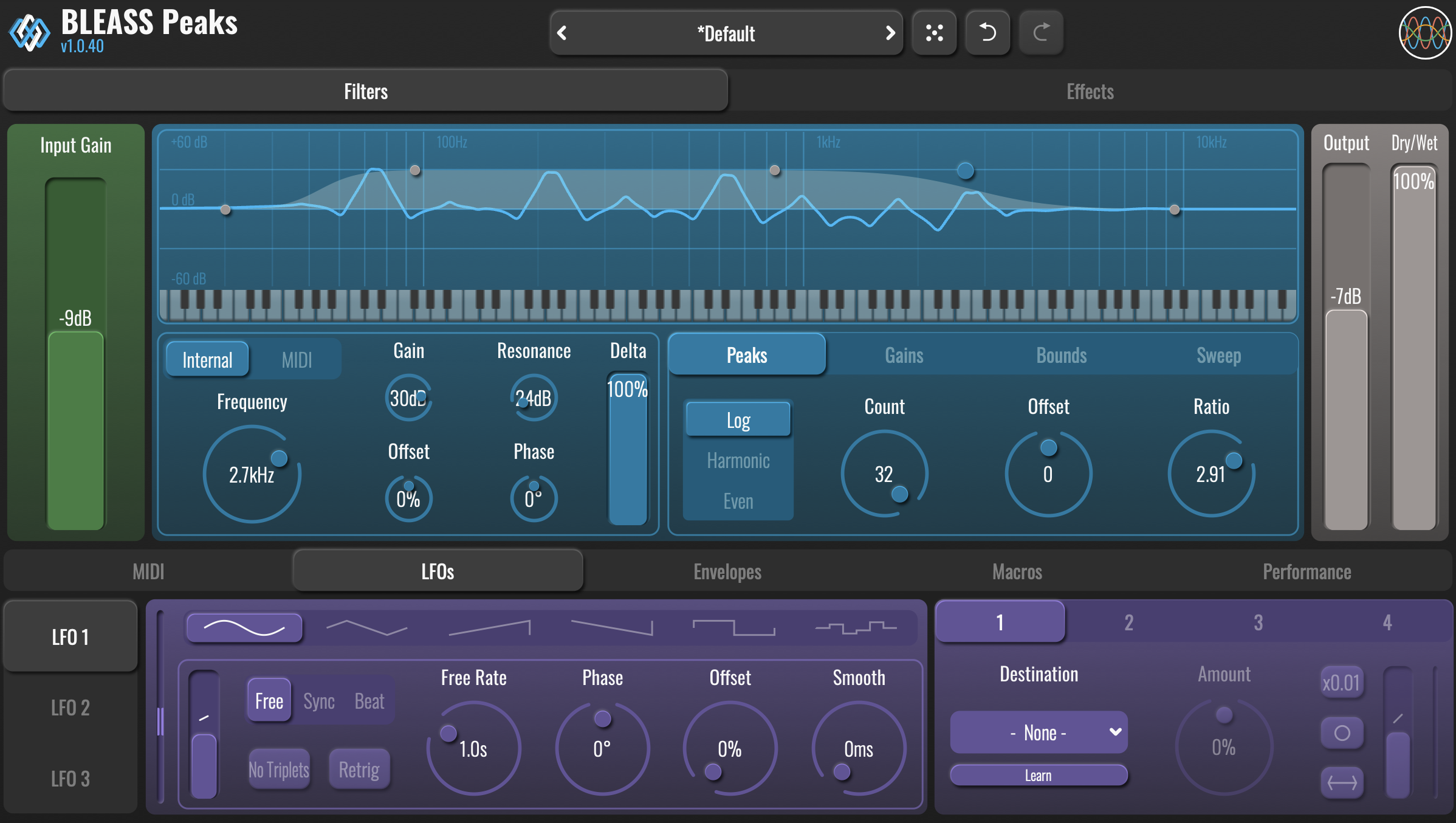Select Even peak distribution mode
Screen dimensions: 1456x823
(x=738, y=501)
